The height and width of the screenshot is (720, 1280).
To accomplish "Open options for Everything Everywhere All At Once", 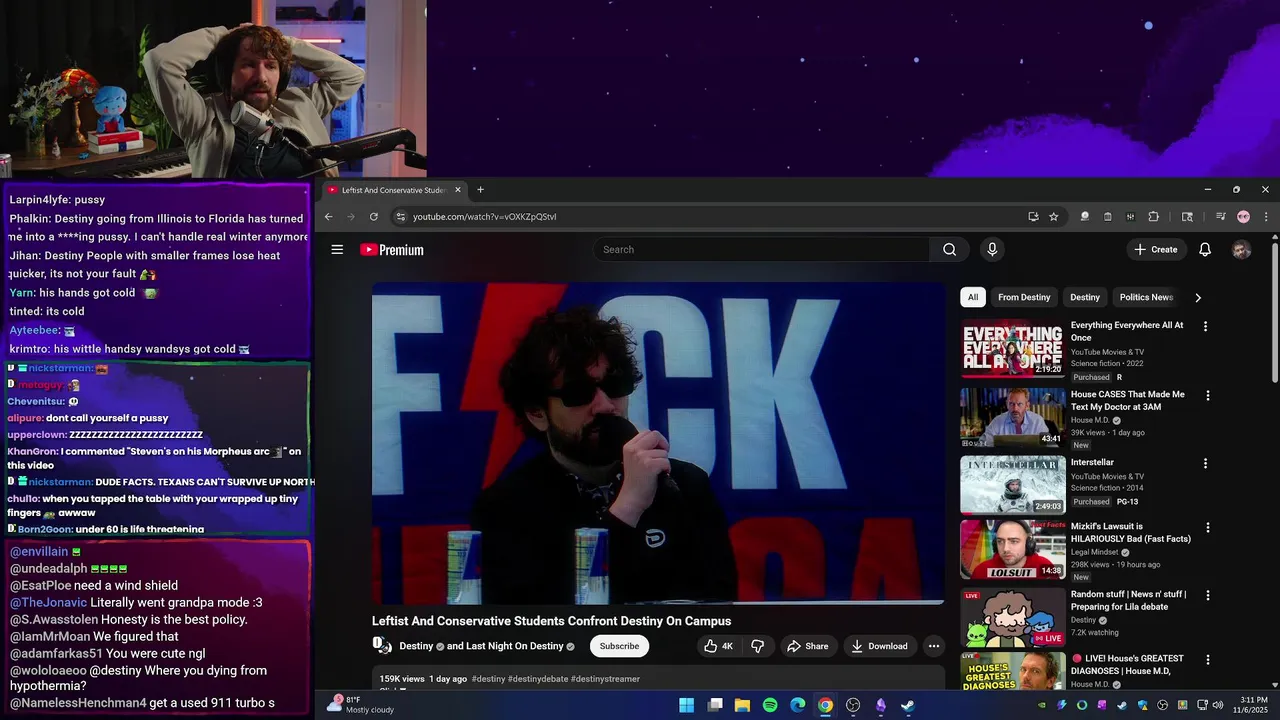I will (x=1205, y=327).
